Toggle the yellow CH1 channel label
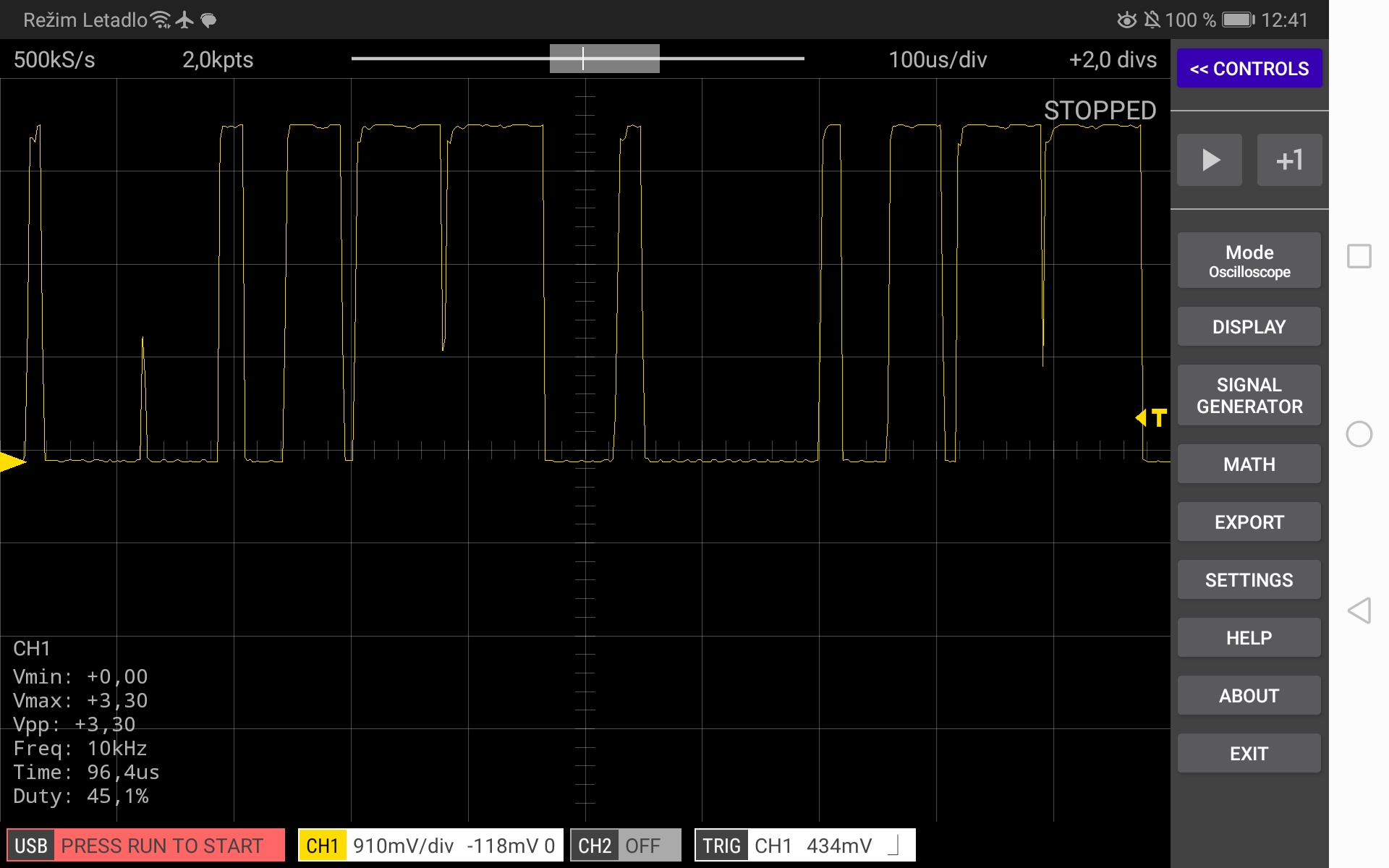The image size is (1389, 868). tap(322, 845)
